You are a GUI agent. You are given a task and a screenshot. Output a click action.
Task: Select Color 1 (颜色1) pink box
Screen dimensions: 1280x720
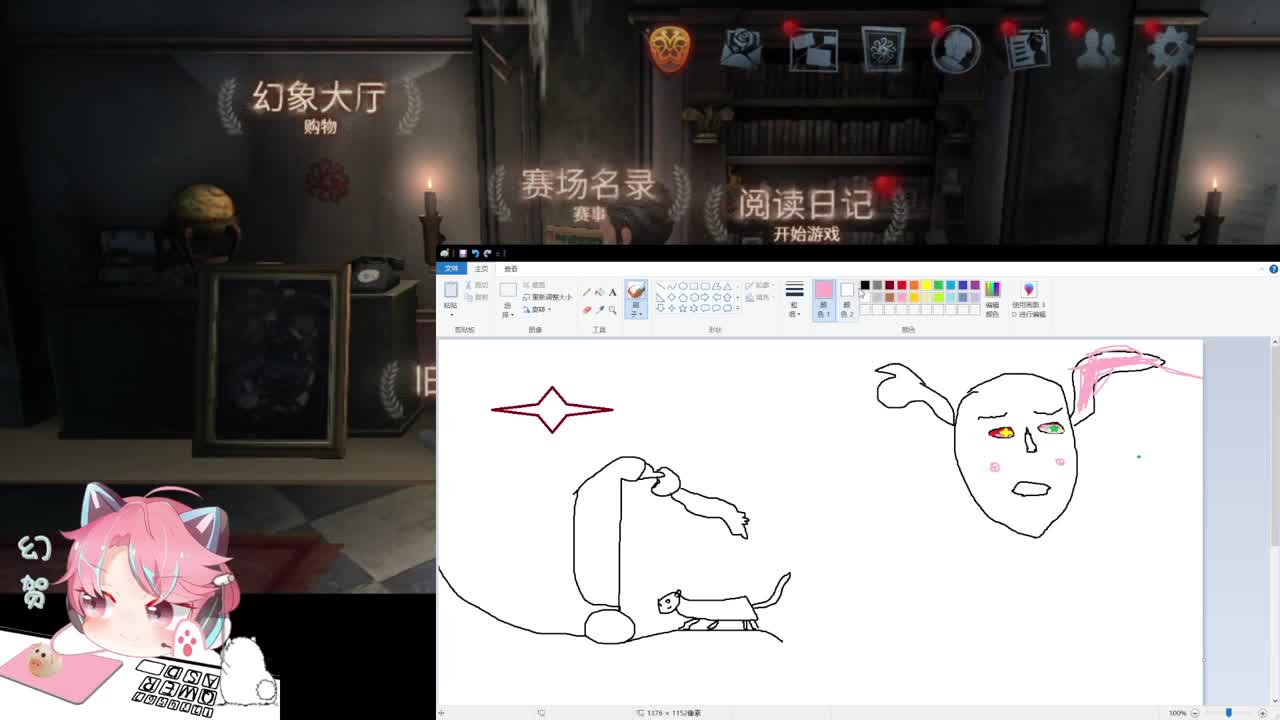pos(823,299)
